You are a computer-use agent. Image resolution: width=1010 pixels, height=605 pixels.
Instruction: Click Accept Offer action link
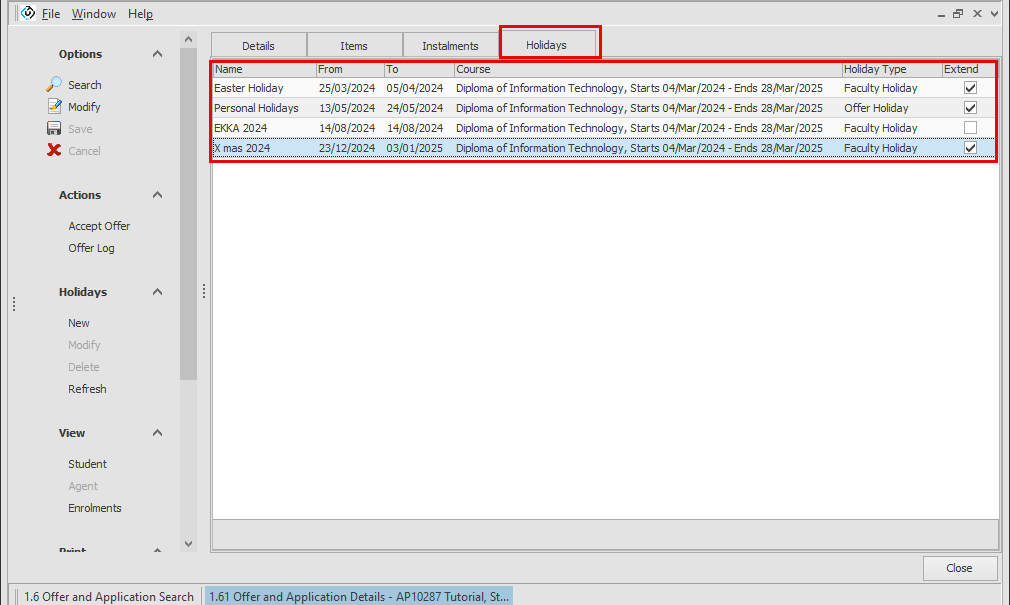click(99, 226)
